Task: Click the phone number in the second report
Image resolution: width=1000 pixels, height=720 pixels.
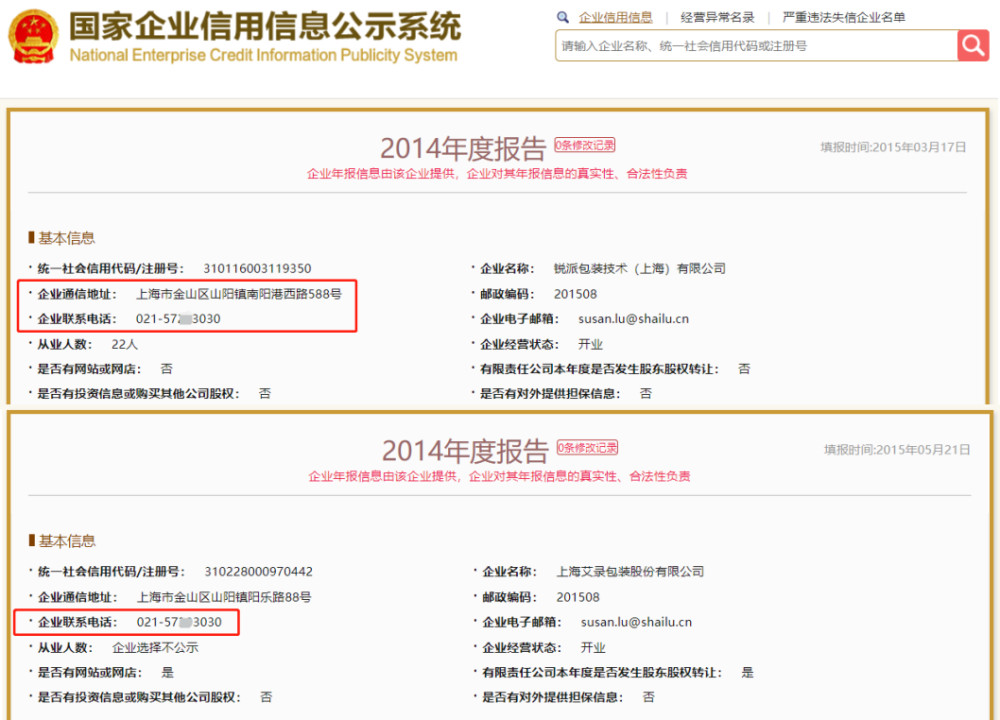Action: (179, 622)
